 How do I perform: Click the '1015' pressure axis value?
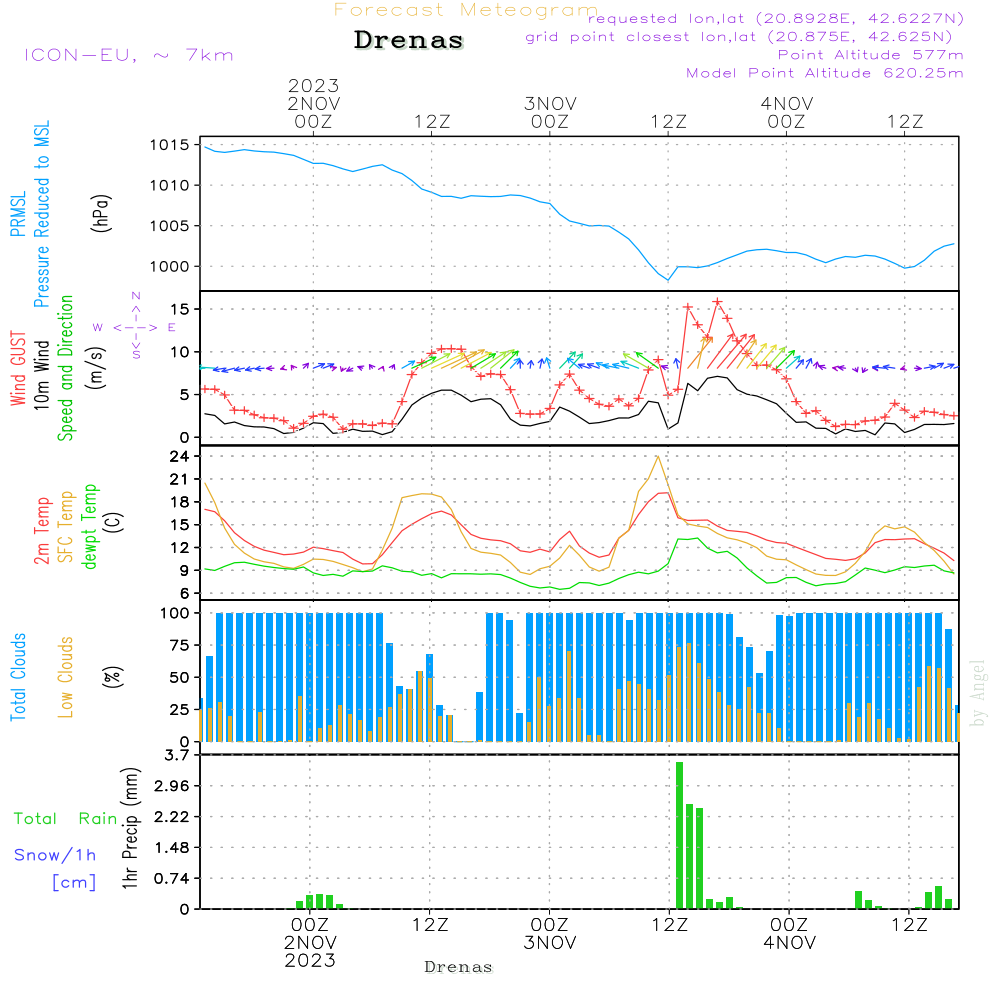[170, 145]
